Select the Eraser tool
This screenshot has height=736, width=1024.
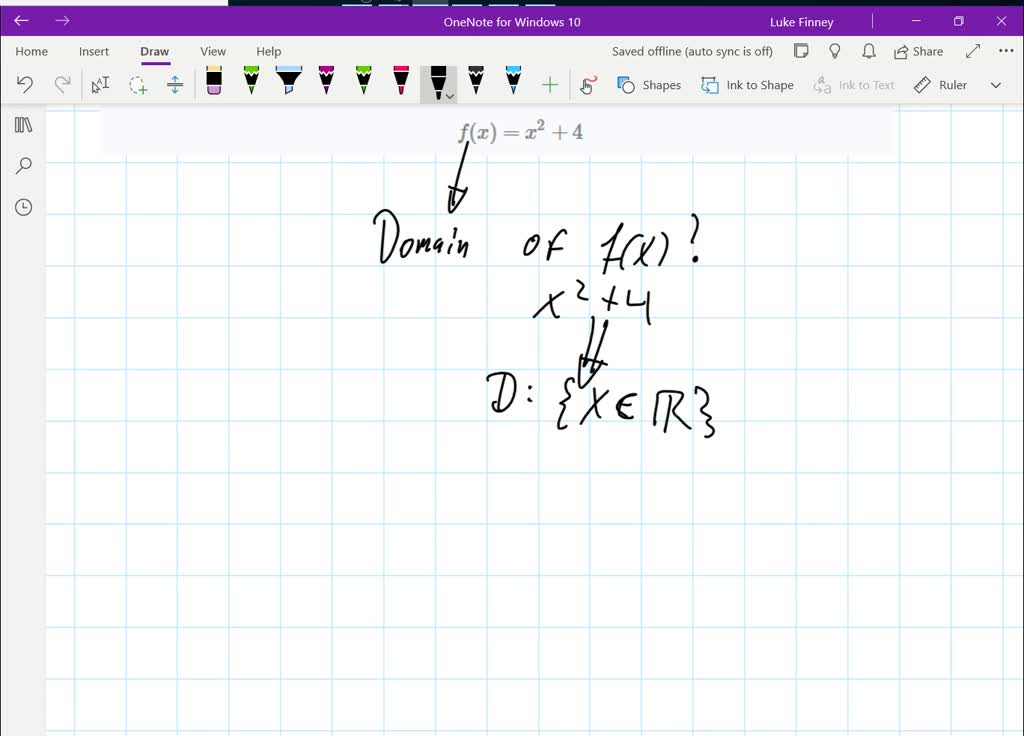click(x=213, y=84)
